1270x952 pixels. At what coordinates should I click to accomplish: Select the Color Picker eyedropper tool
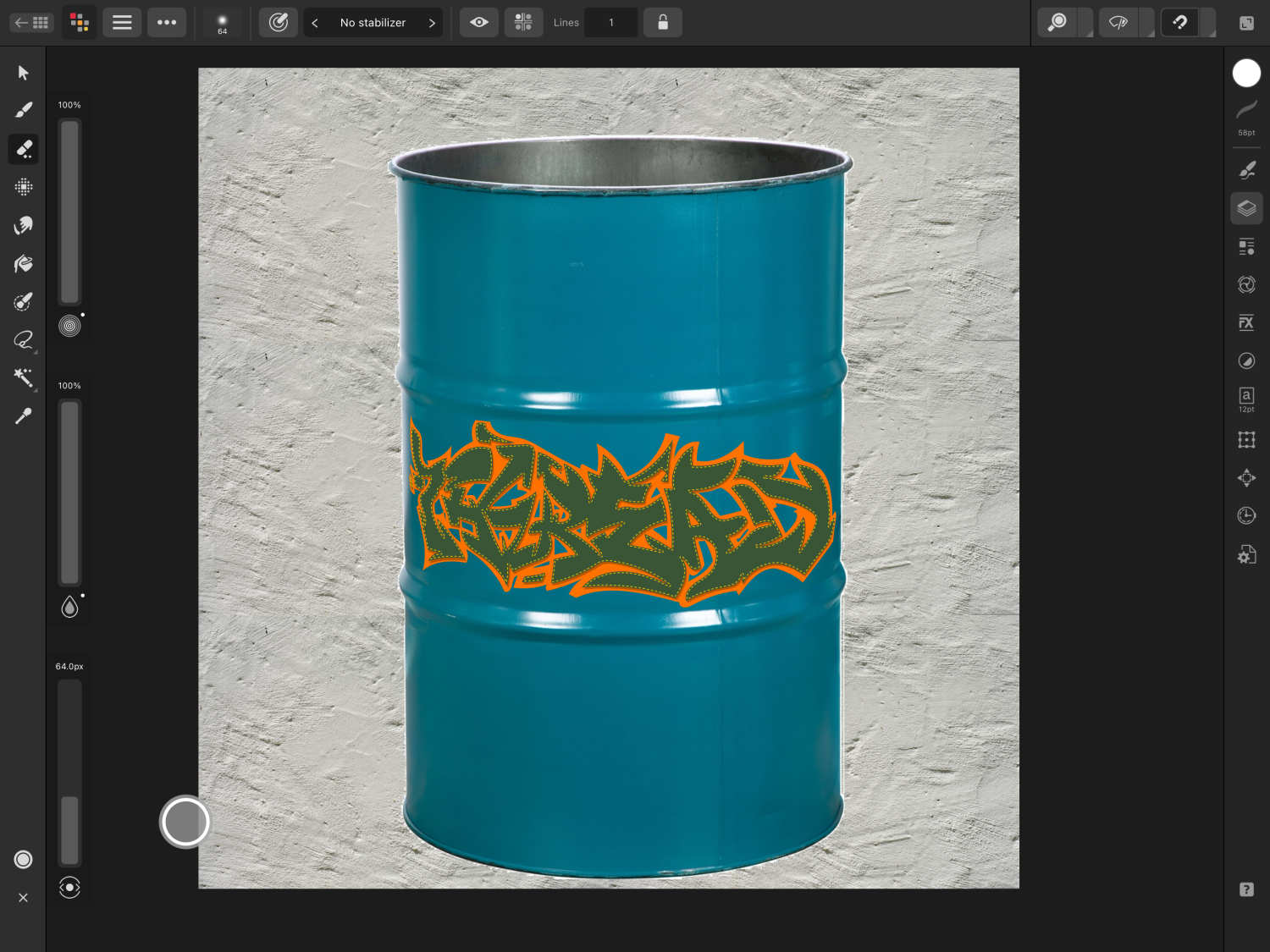coord(23,416)
